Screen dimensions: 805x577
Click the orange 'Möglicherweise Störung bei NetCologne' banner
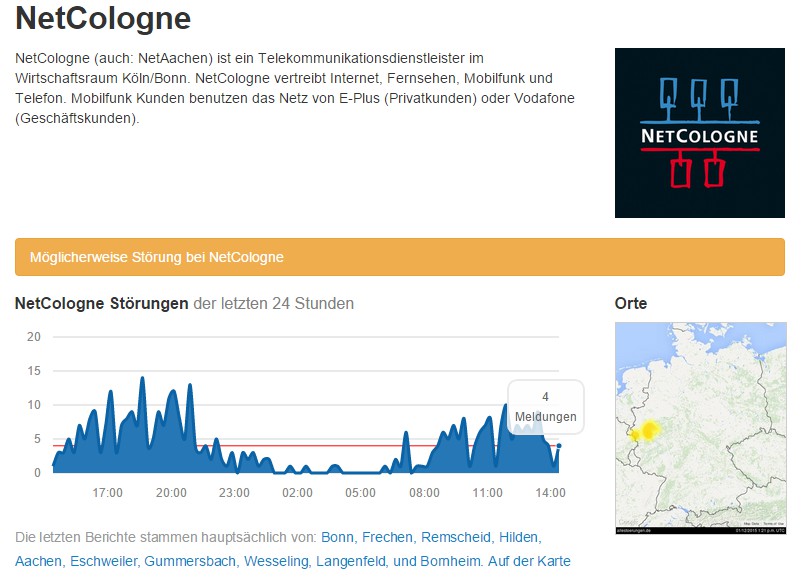tap(399, 257)
